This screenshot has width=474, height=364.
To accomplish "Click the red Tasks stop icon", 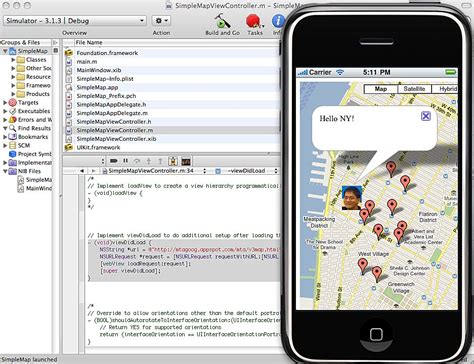I will 253,21.
